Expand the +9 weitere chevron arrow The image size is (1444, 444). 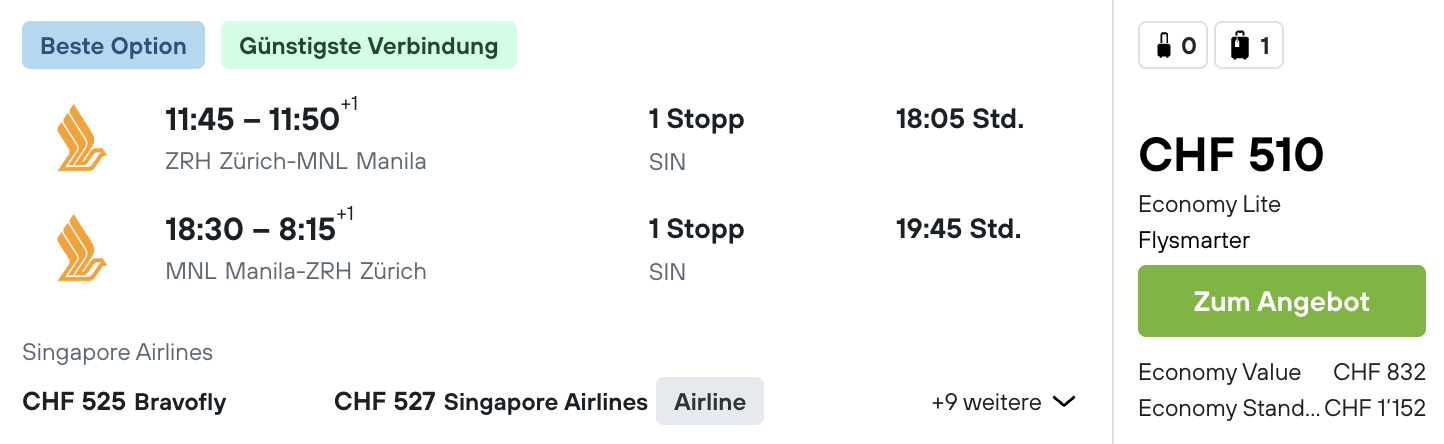click(1064, 402)
